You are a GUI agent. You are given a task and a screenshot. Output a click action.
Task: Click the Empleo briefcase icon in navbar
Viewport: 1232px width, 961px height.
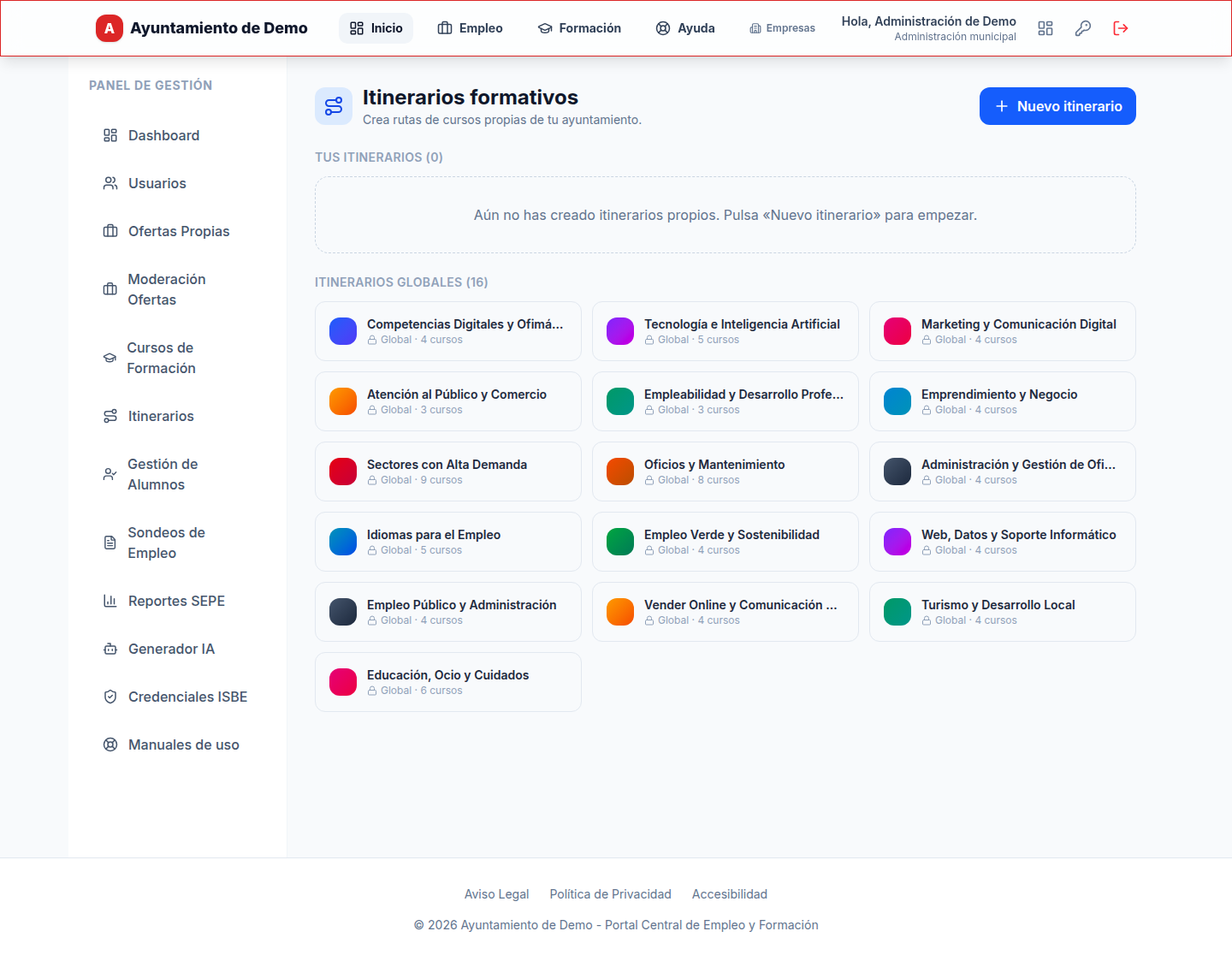click(445, 28)
